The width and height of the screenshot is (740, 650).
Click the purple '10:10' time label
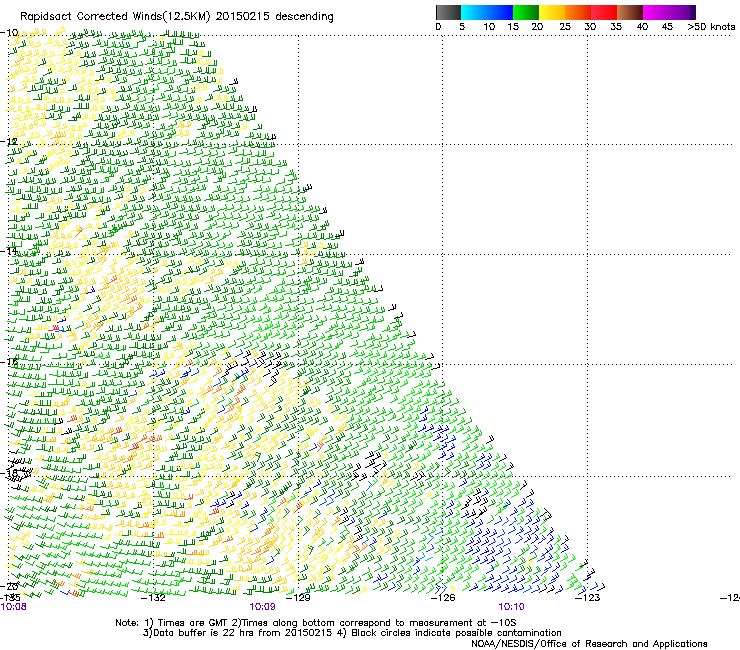click(x=512, y=607)
